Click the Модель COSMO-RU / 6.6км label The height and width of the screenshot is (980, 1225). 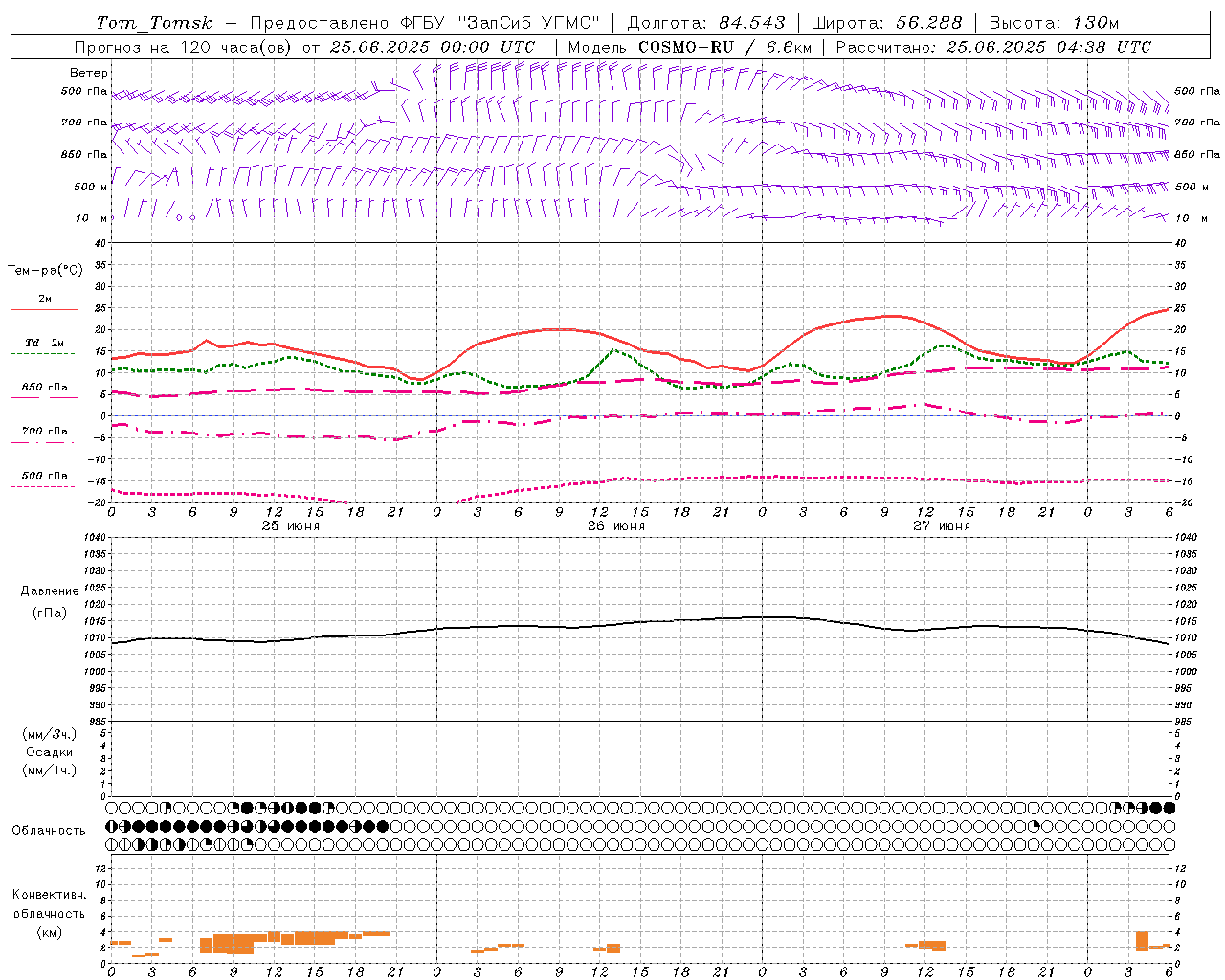[690, 47]
